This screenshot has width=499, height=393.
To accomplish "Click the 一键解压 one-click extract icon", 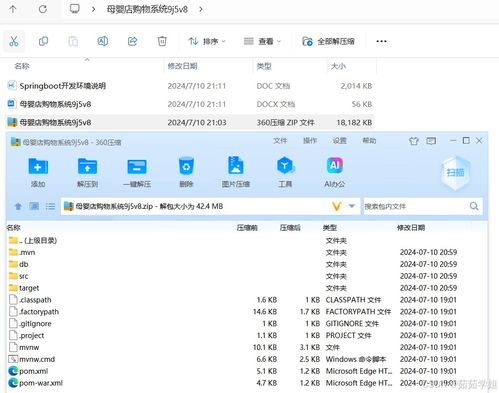I will click(137, 173).
